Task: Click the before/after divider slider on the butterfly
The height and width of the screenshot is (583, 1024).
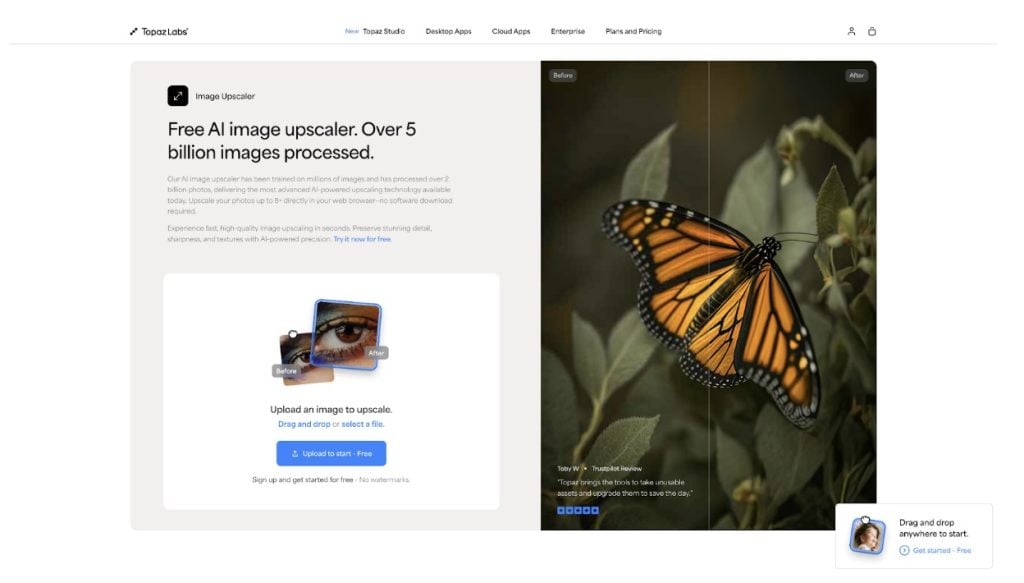Action: (x=709, y=295)
